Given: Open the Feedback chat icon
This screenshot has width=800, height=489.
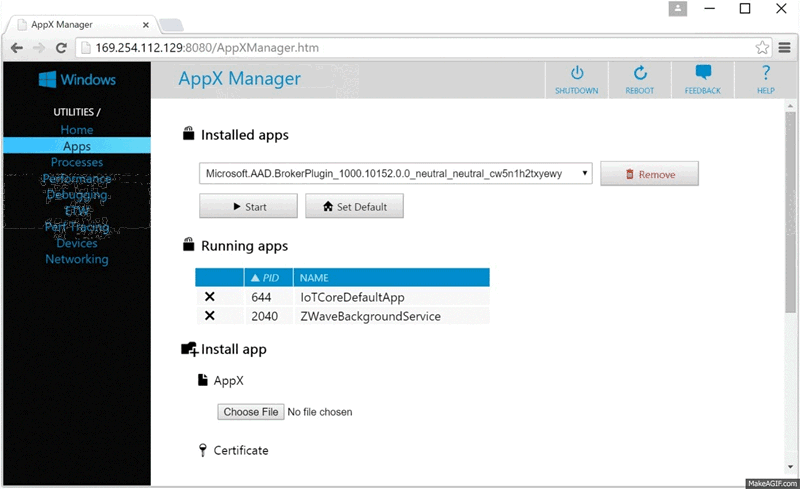Looking at the screenshot, I should point(702,74).
